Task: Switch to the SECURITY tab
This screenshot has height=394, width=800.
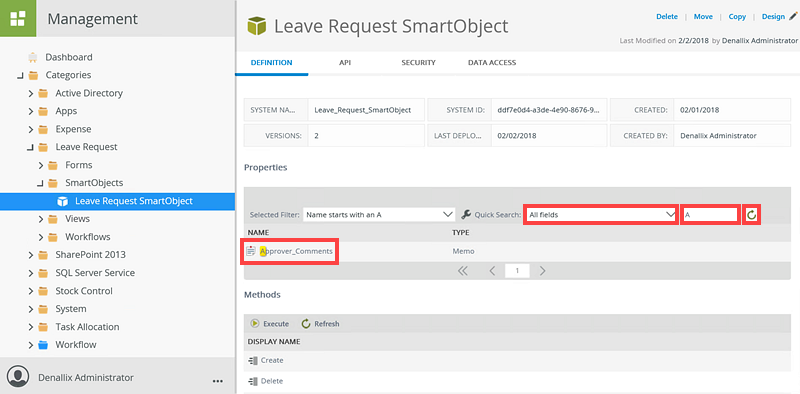Action: pyautogui.click(x=418, y=63)
